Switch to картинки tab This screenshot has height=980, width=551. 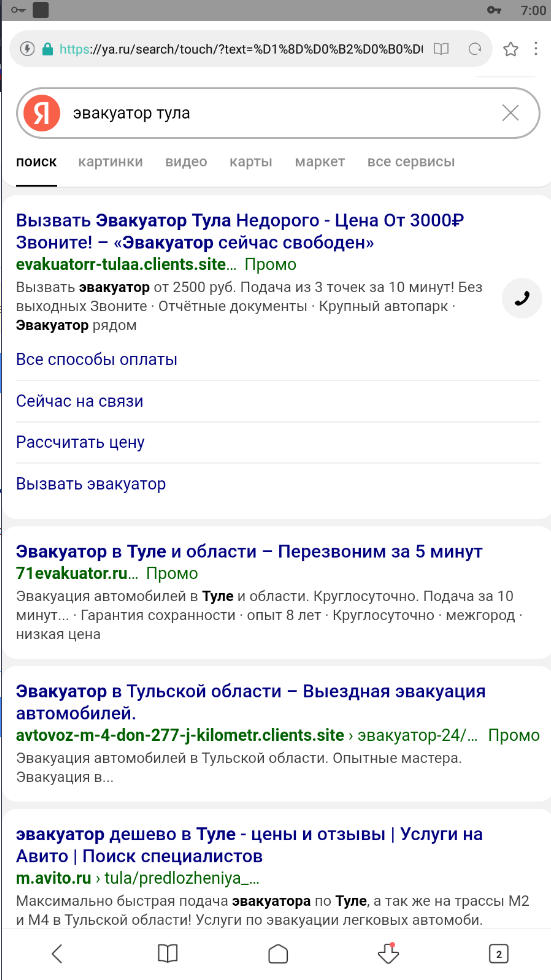[111, 162]
